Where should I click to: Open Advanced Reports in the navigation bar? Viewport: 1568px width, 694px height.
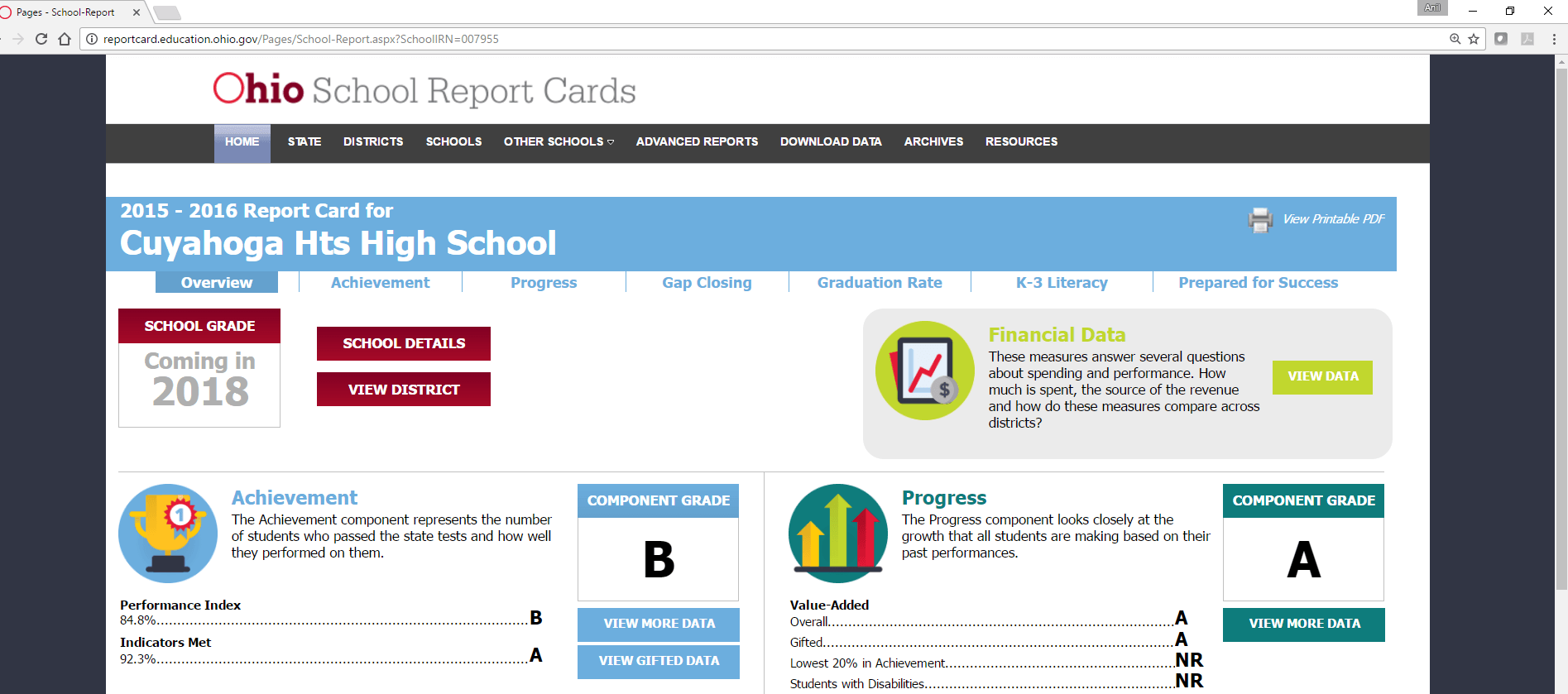point(697,141)
